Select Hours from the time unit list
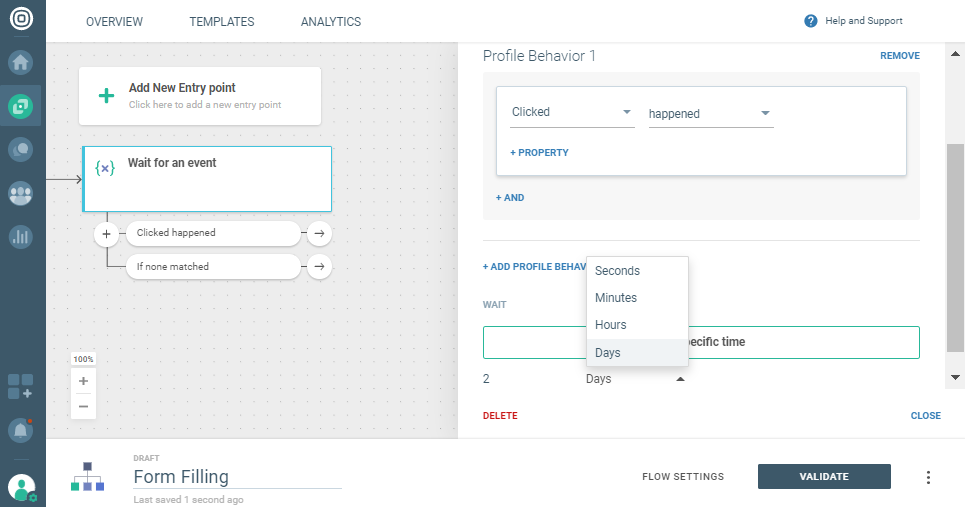Viewport: 965px width, 507px height. 611,325
